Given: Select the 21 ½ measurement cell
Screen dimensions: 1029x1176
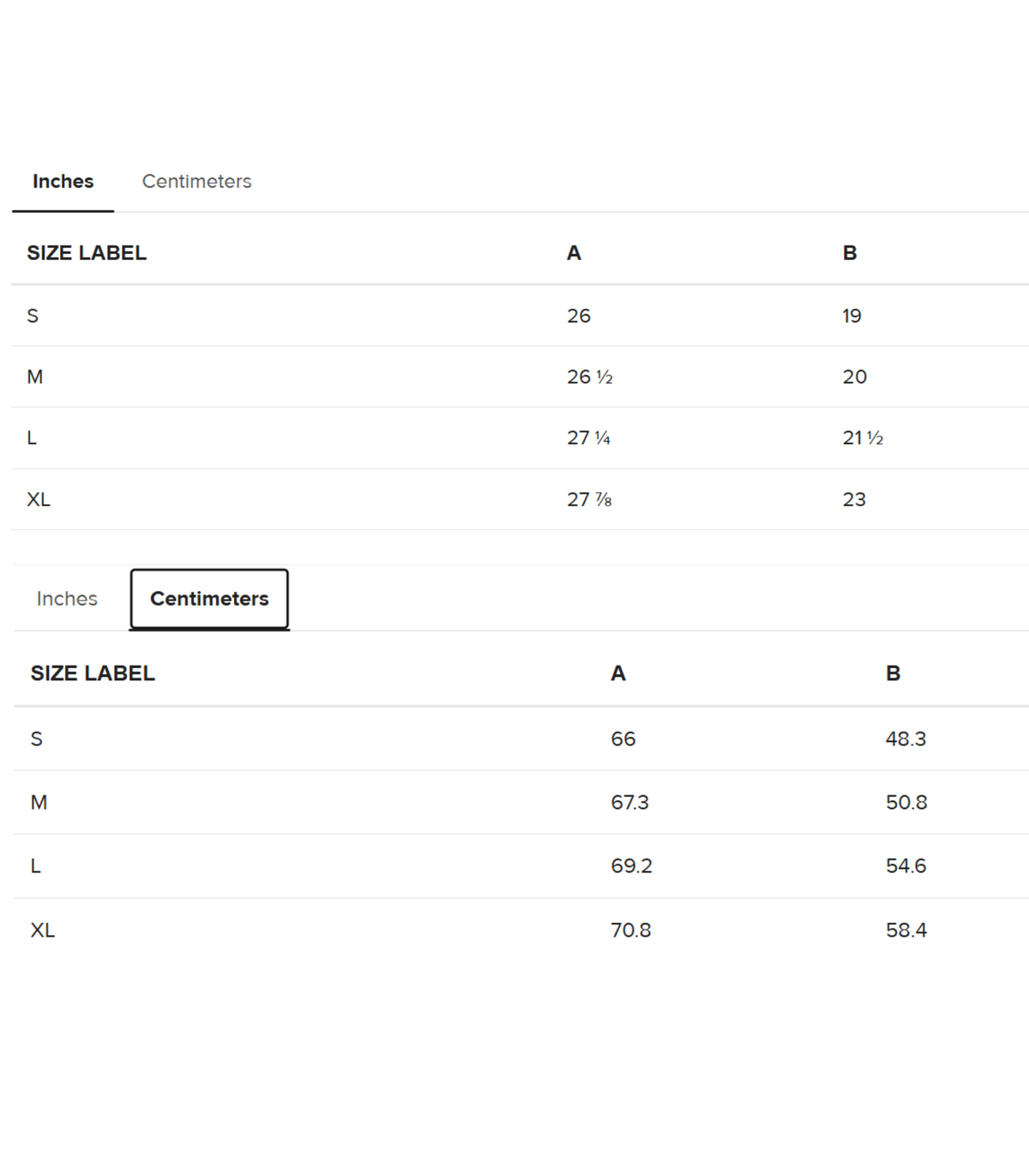Looking at the screenshot, I should tap(863, 438).
